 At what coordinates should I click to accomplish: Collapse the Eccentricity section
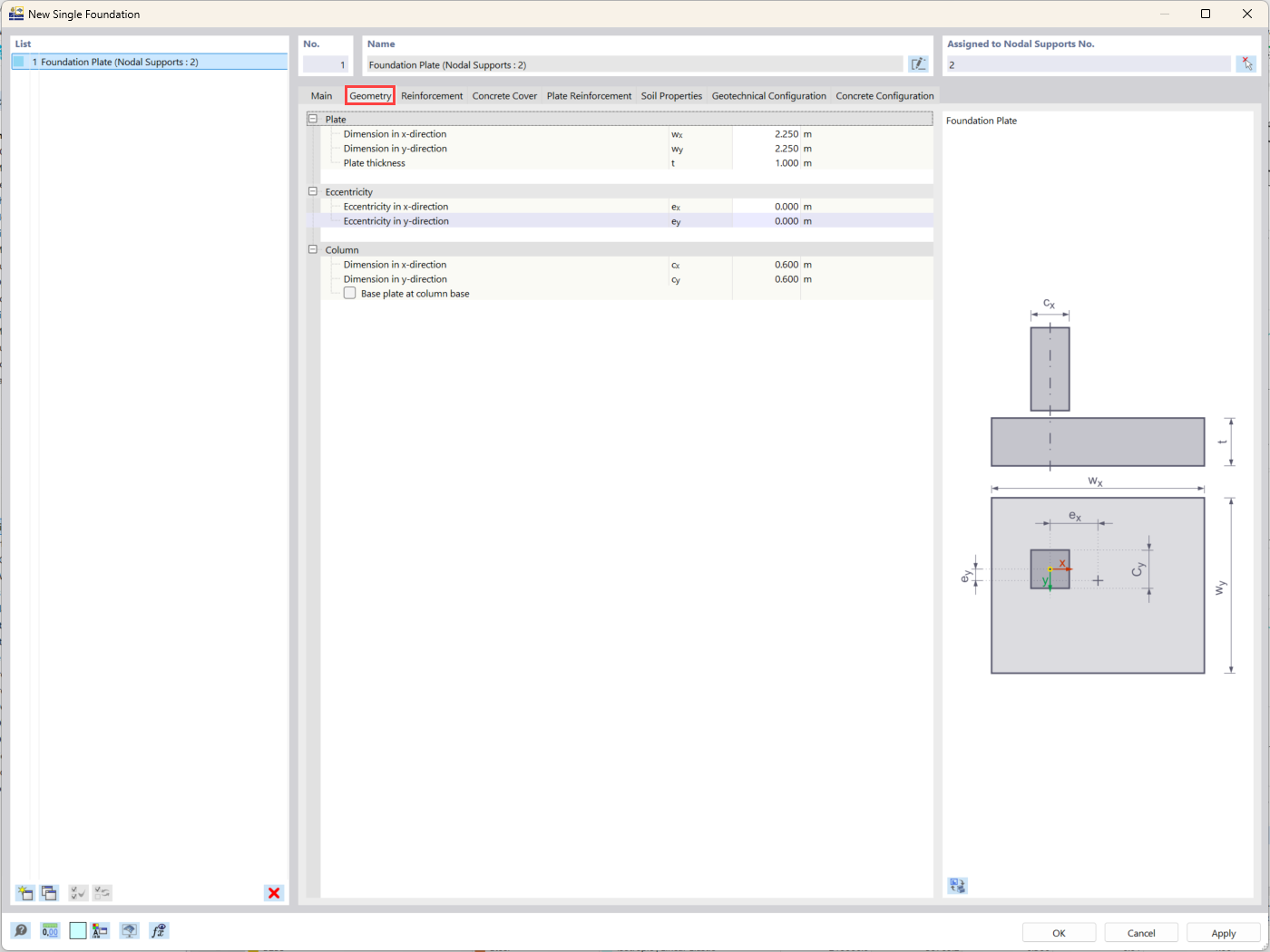pos(313,191)
